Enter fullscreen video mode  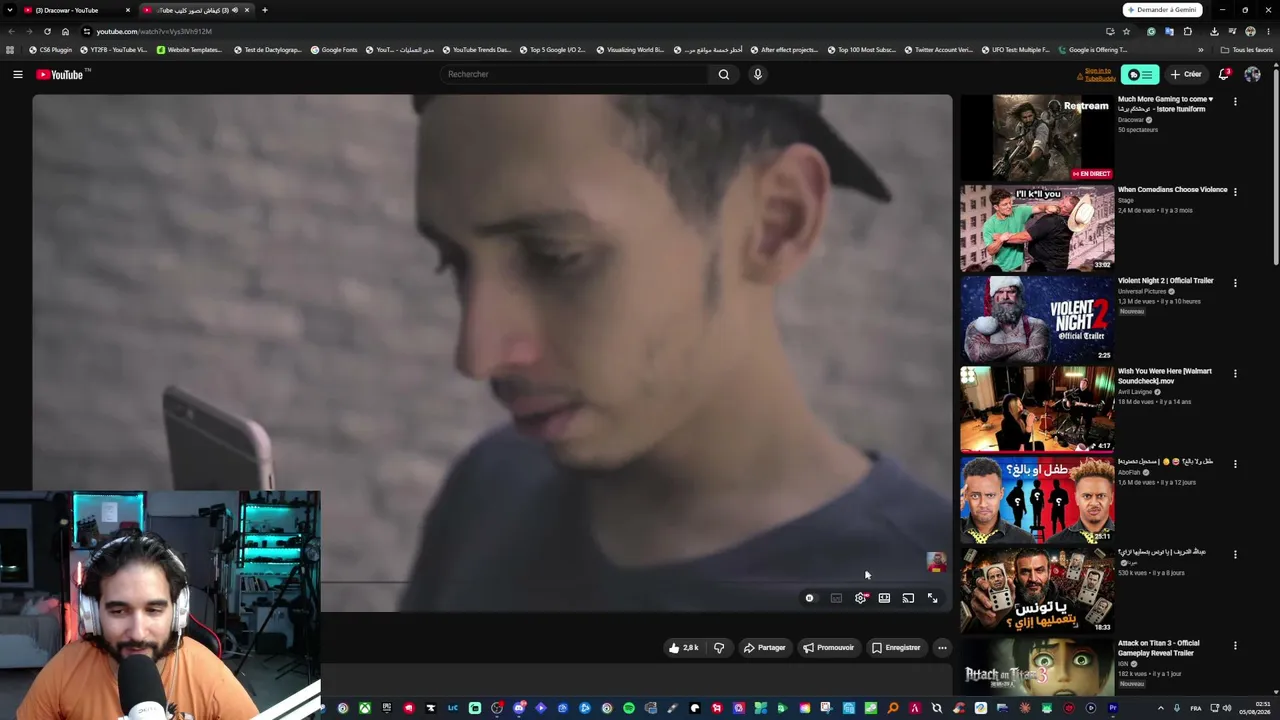coord(932,598)
